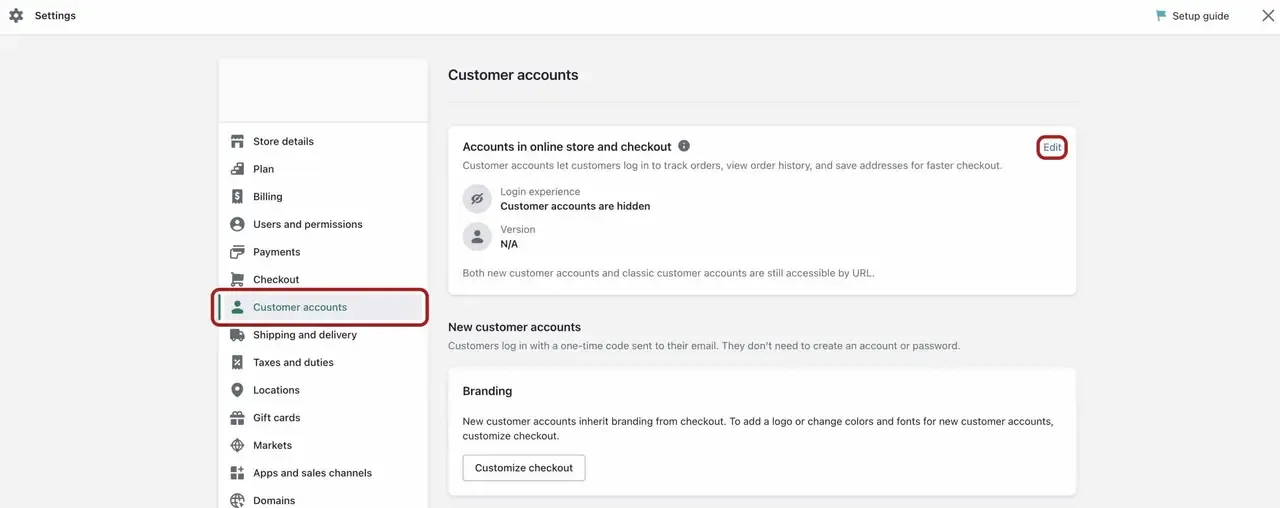Click the Locations pin icon
Viewport: 1280px width, 508px height.
tap(237, 390)
